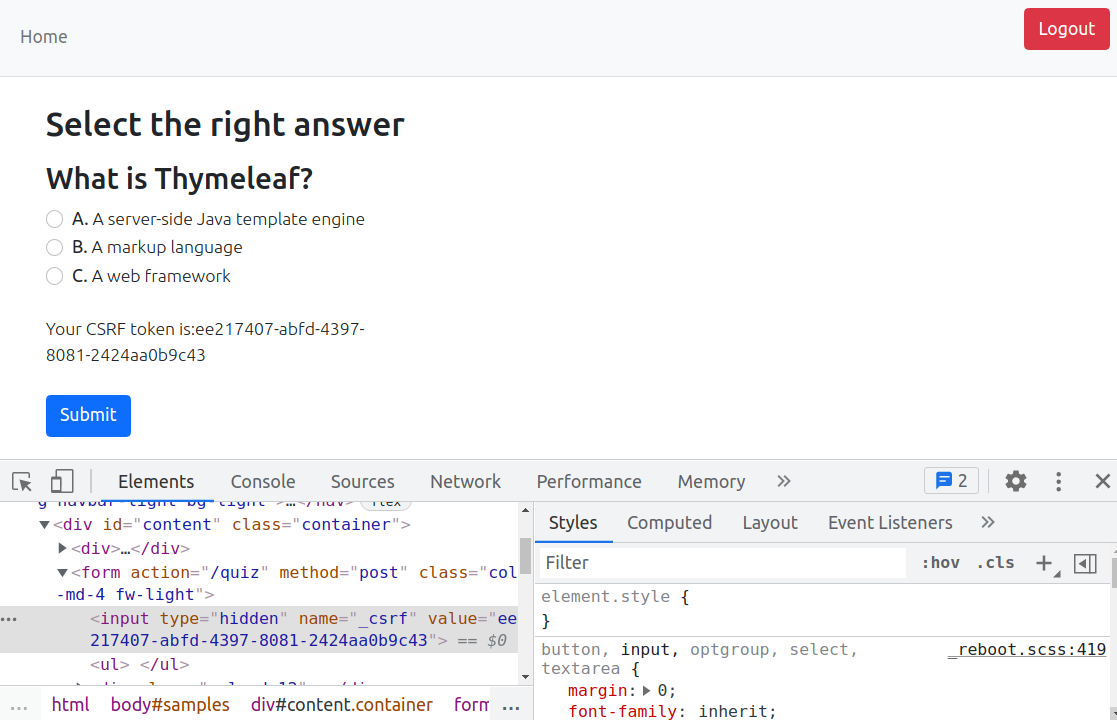Image resolution: width=1117 pixels, height=720 pixels.
Task: Click the new style rule plus icon
Action: 1044,563
